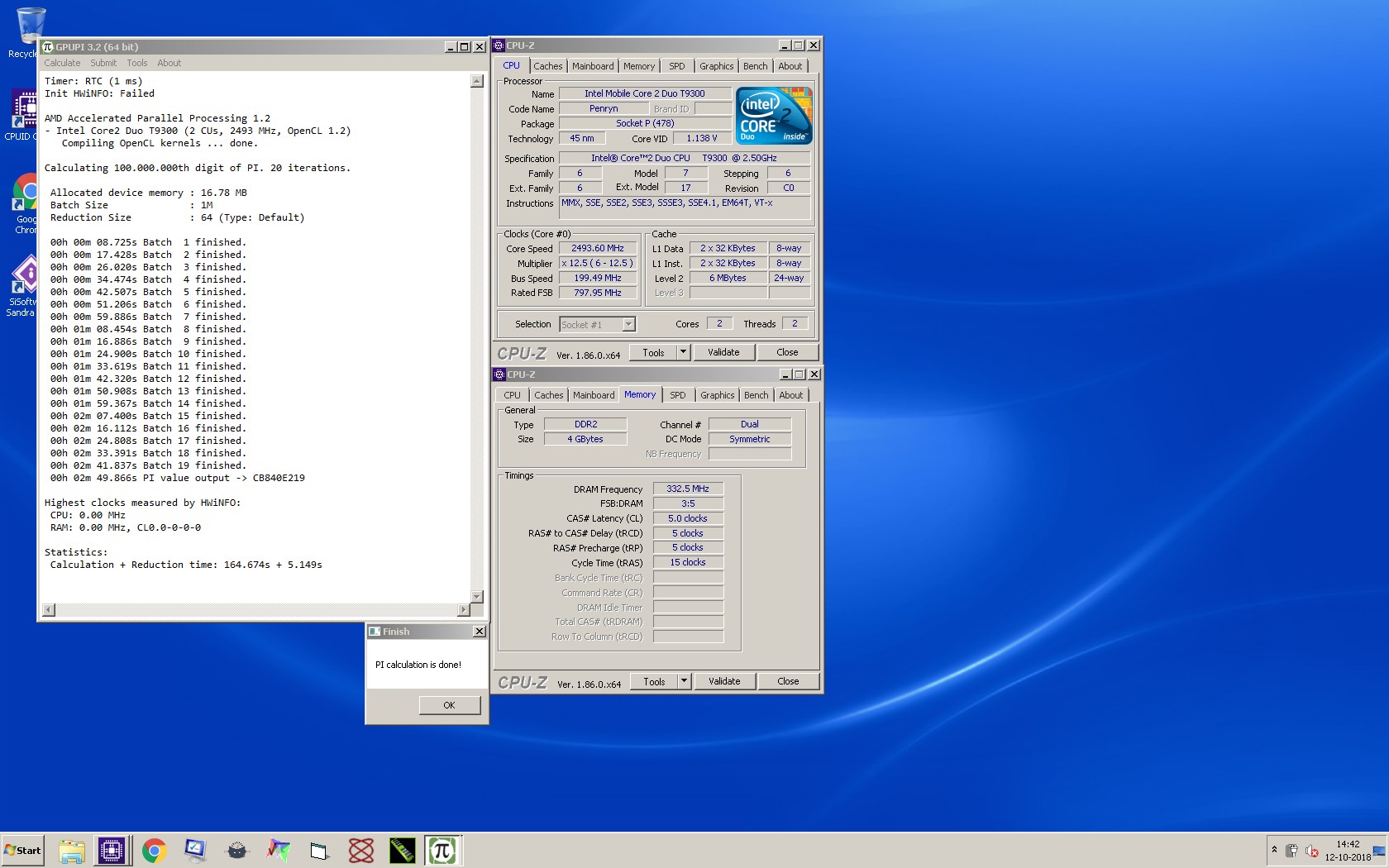
Task: Click the power plug tray icon
Action: pyautogui.click(x=1291, y=851)
